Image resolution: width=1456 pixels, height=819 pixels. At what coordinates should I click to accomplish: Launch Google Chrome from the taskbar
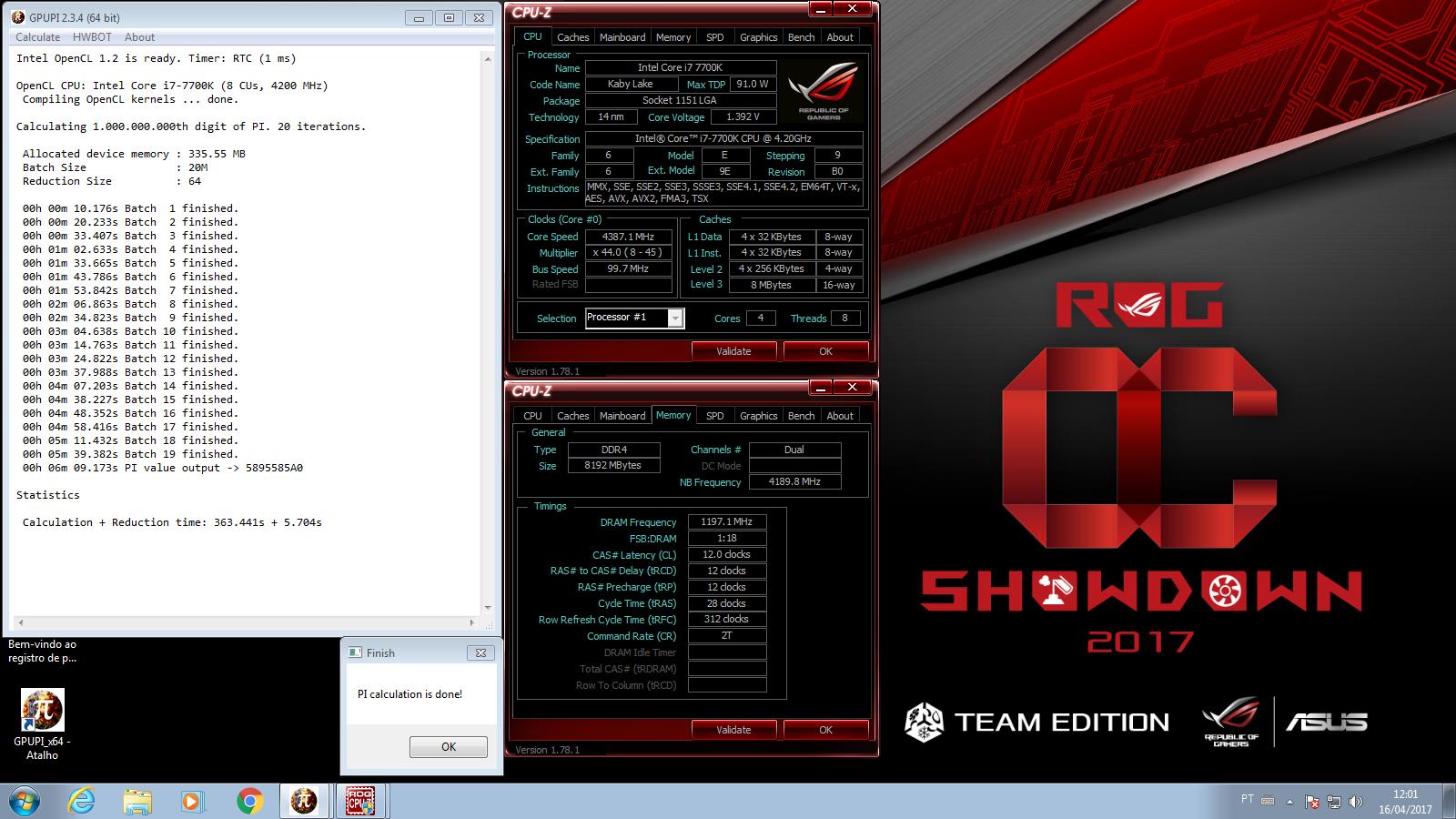click(x=248, y=801)
